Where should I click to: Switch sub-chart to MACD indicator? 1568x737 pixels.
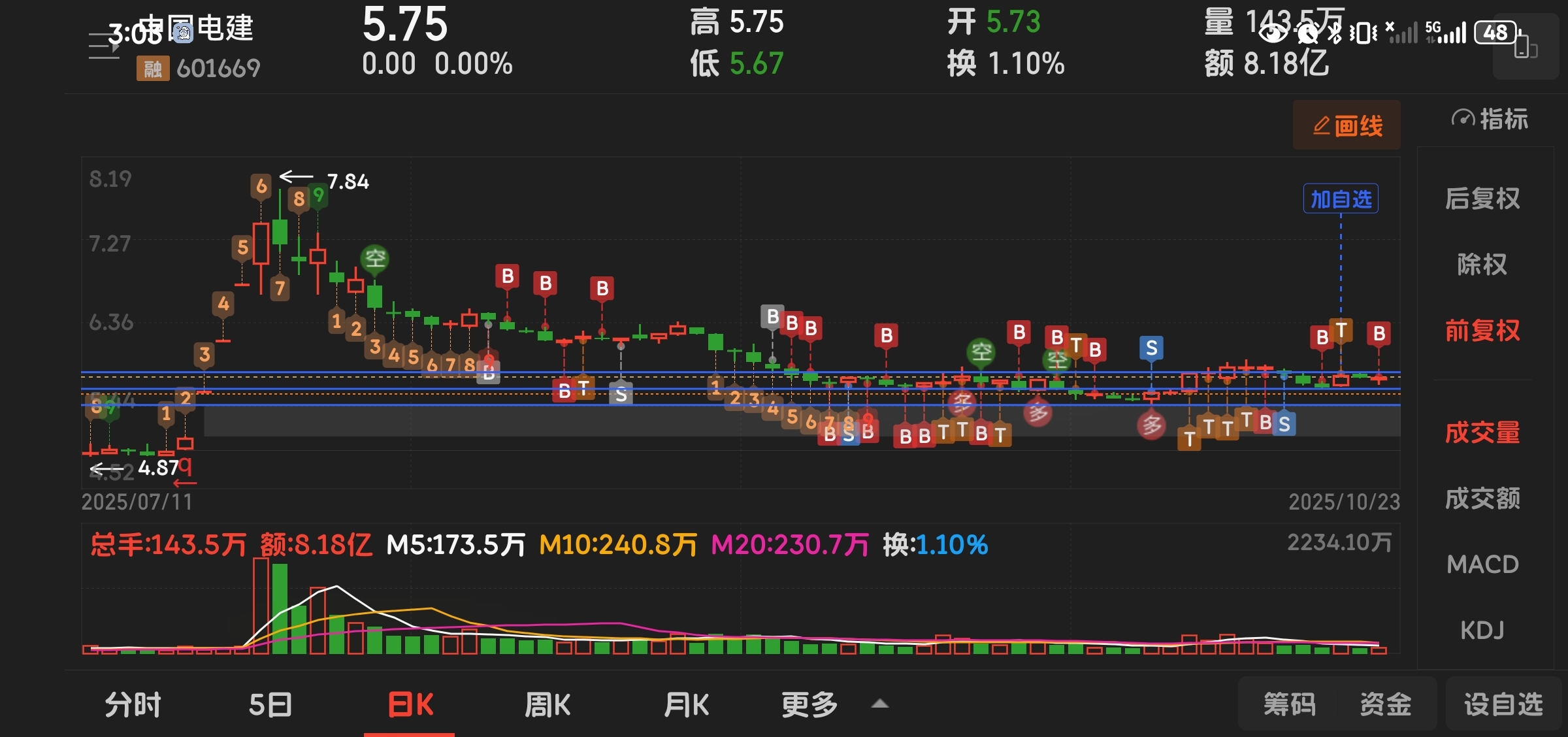[x=1482, y=565]
